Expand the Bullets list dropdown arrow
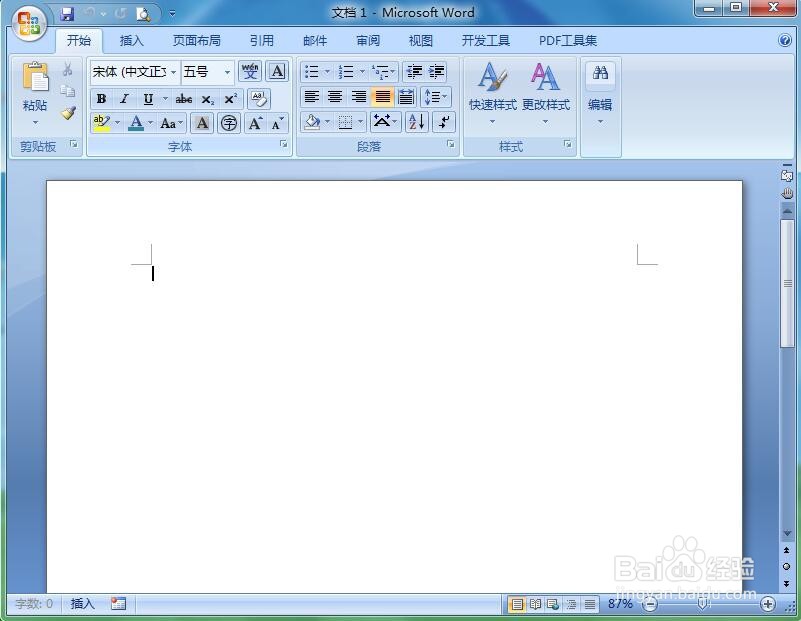 click(x=327, y=71)
